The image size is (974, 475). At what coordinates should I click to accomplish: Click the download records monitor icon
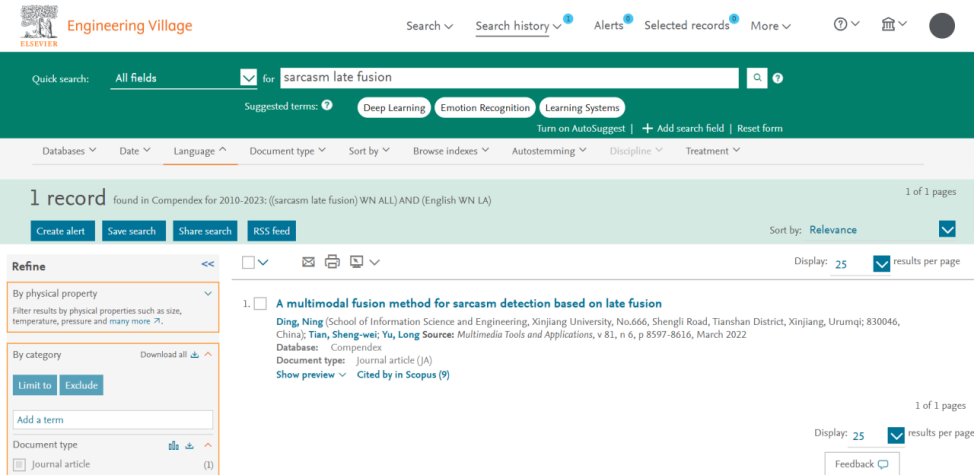pyautogui.click(x=357, y=262)
